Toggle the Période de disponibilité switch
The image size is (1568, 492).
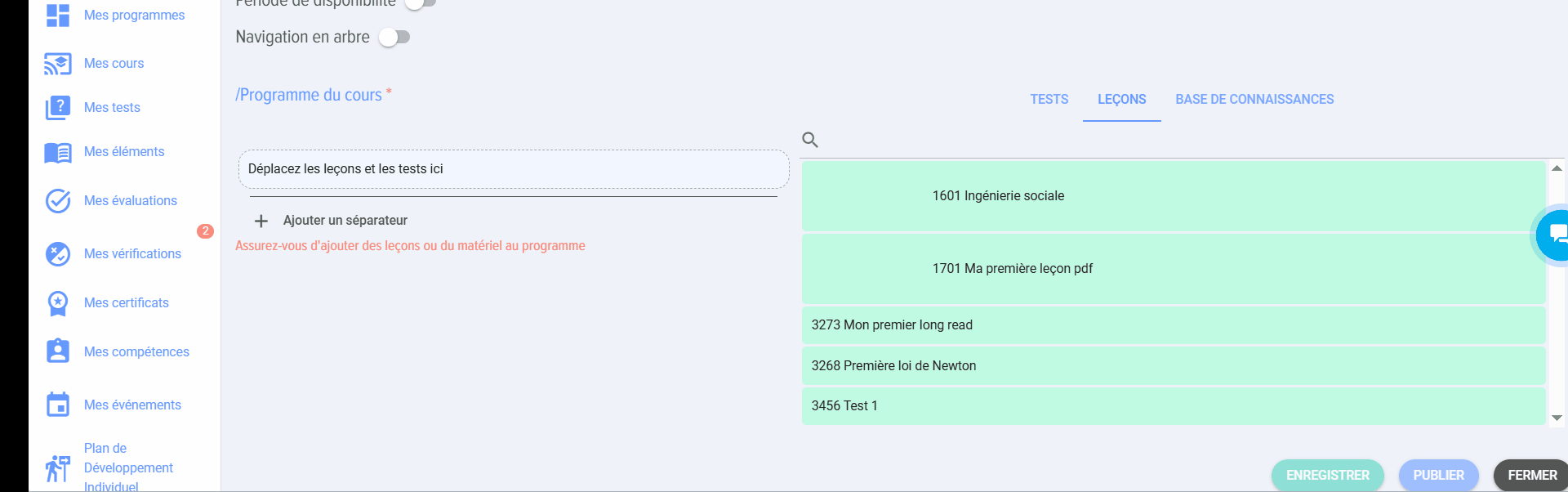coord(421,3)
